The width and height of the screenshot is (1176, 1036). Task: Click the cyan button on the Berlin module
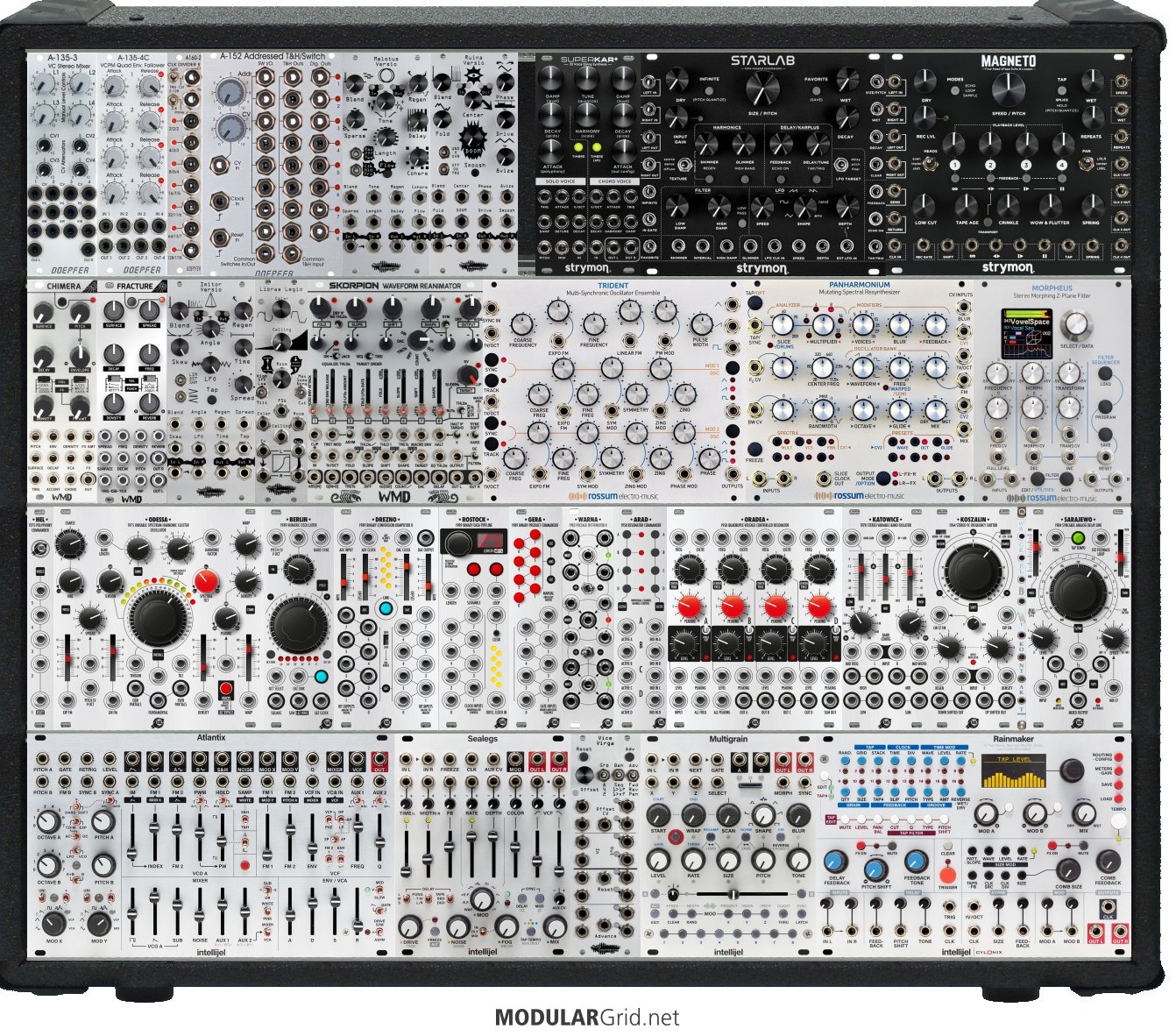click(321, 676)
